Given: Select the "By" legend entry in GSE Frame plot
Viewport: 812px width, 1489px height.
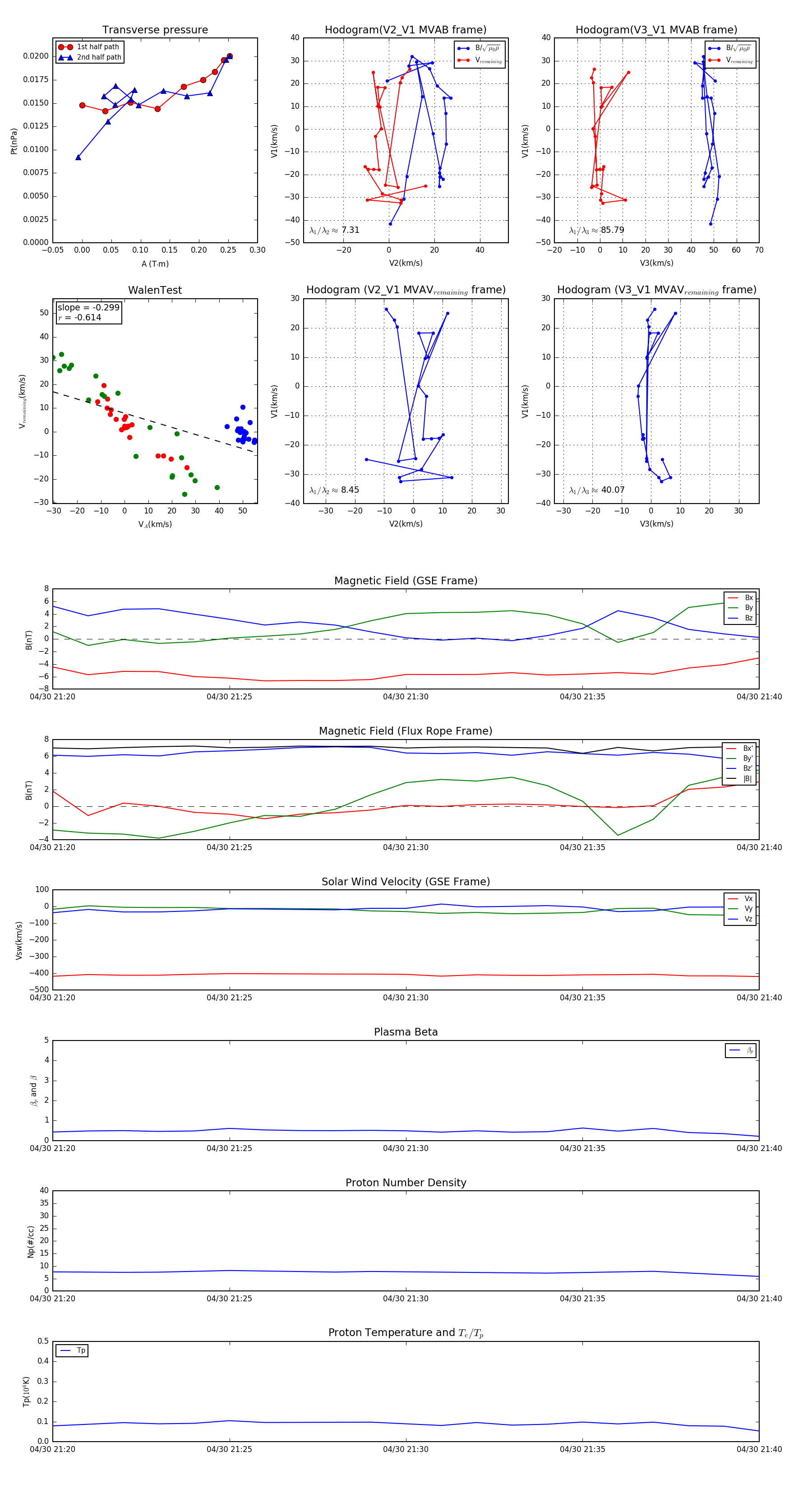Looking at the screenshot, I should click(x=740, y=608).
